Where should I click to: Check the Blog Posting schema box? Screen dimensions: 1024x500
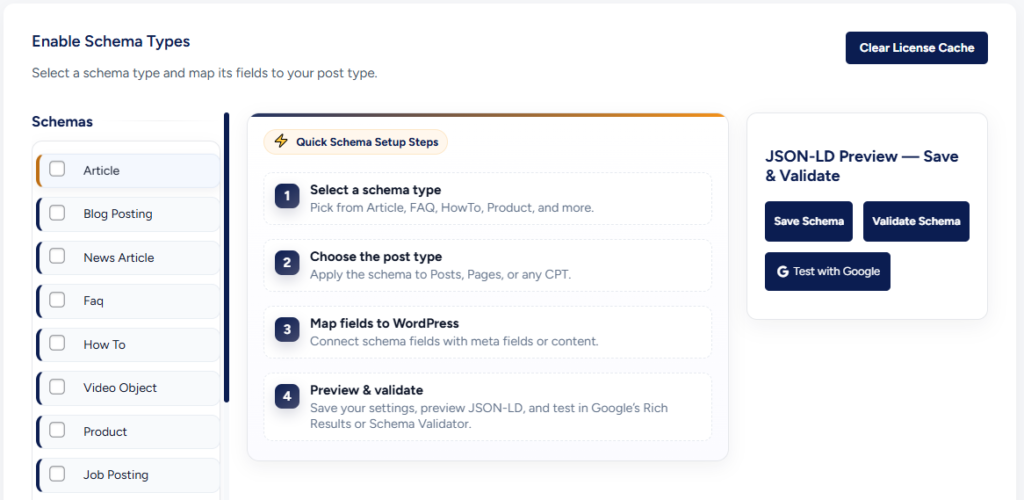point(58,213)
